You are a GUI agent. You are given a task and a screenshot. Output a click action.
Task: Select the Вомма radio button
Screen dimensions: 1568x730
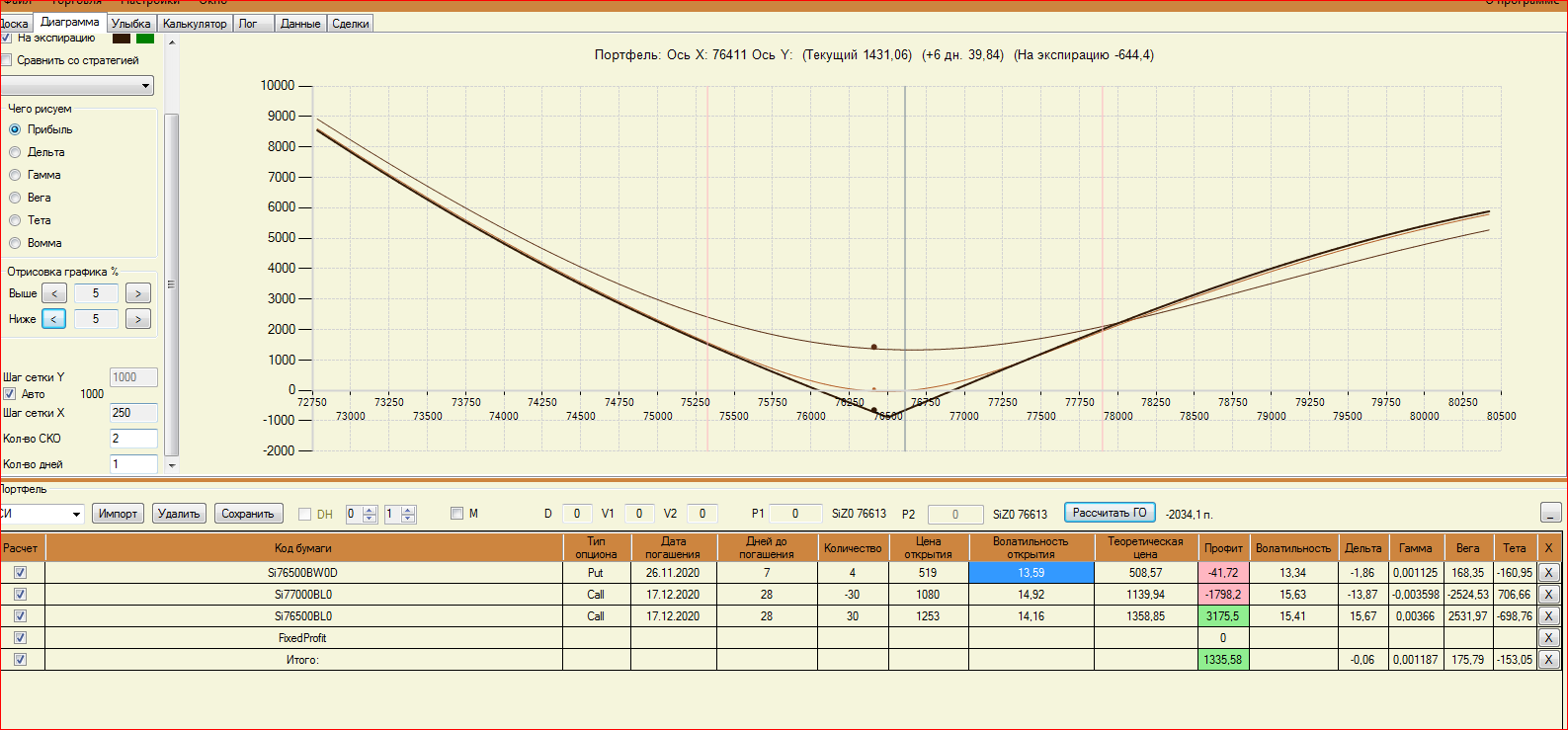coord(15,243)
